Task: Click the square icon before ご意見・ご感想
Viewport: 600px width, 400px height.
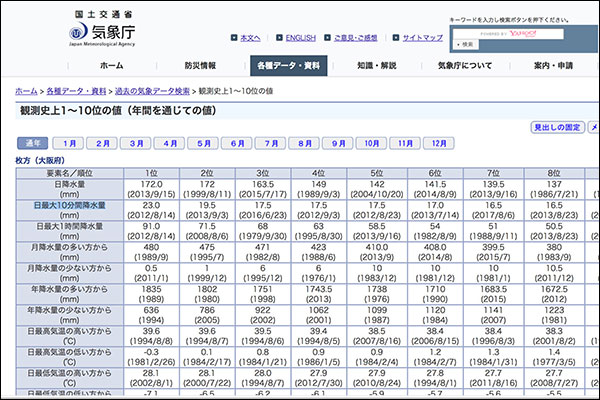Action: pyautogui.click(x=327, y=38)
